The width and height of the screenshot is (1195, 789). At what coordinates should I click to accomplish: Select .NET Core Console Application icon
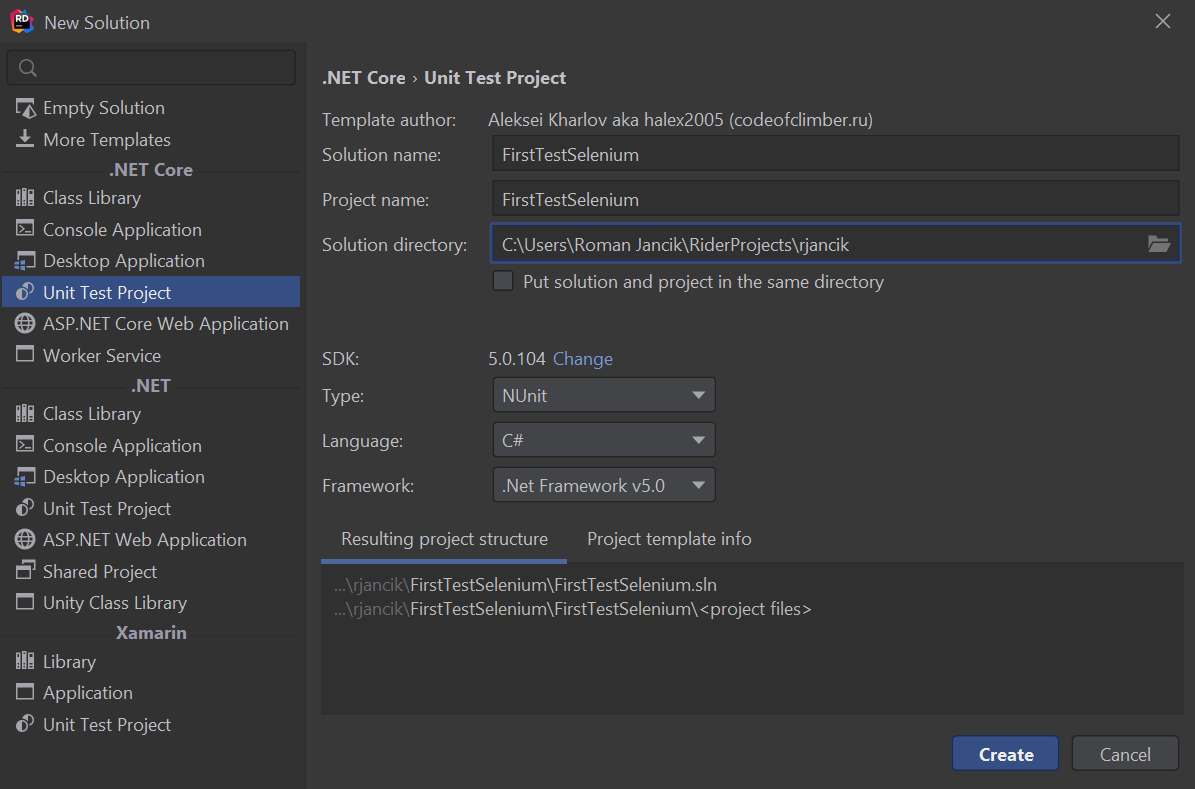[x=25, y=230]
